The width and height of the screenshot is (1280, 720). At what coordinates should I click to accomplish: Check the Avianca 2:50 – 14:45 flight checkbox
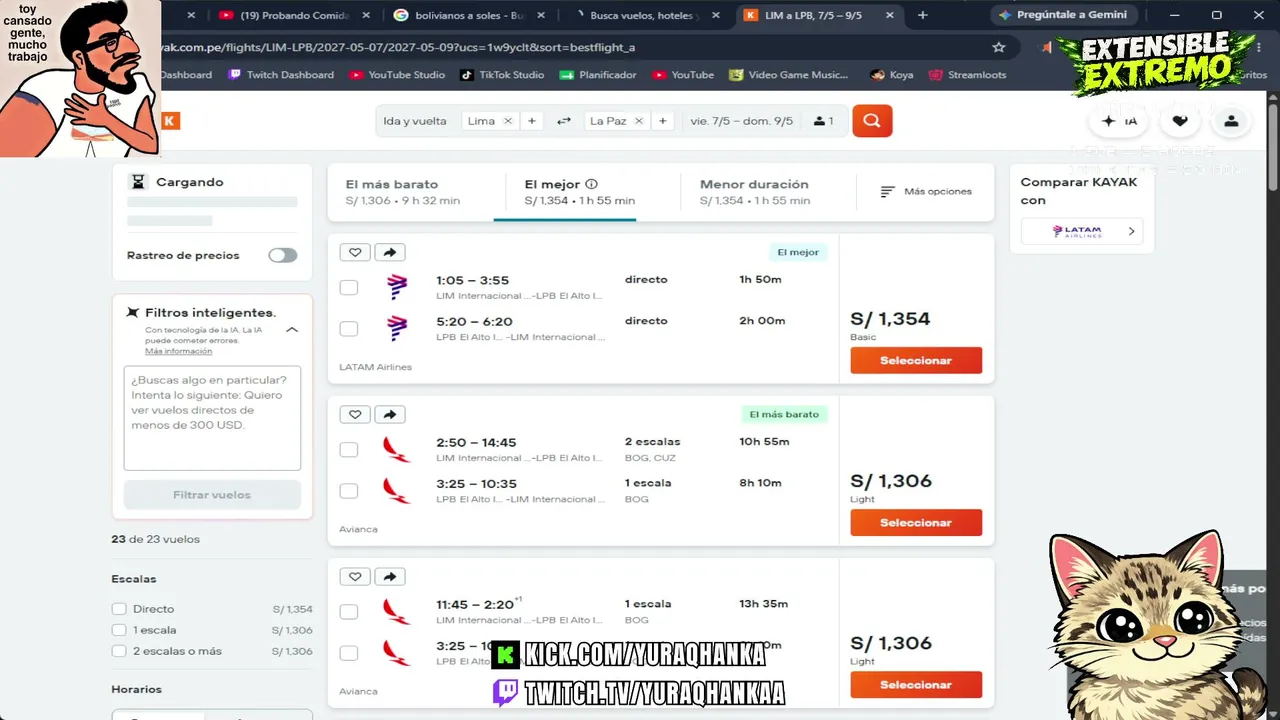coord(349,449)
